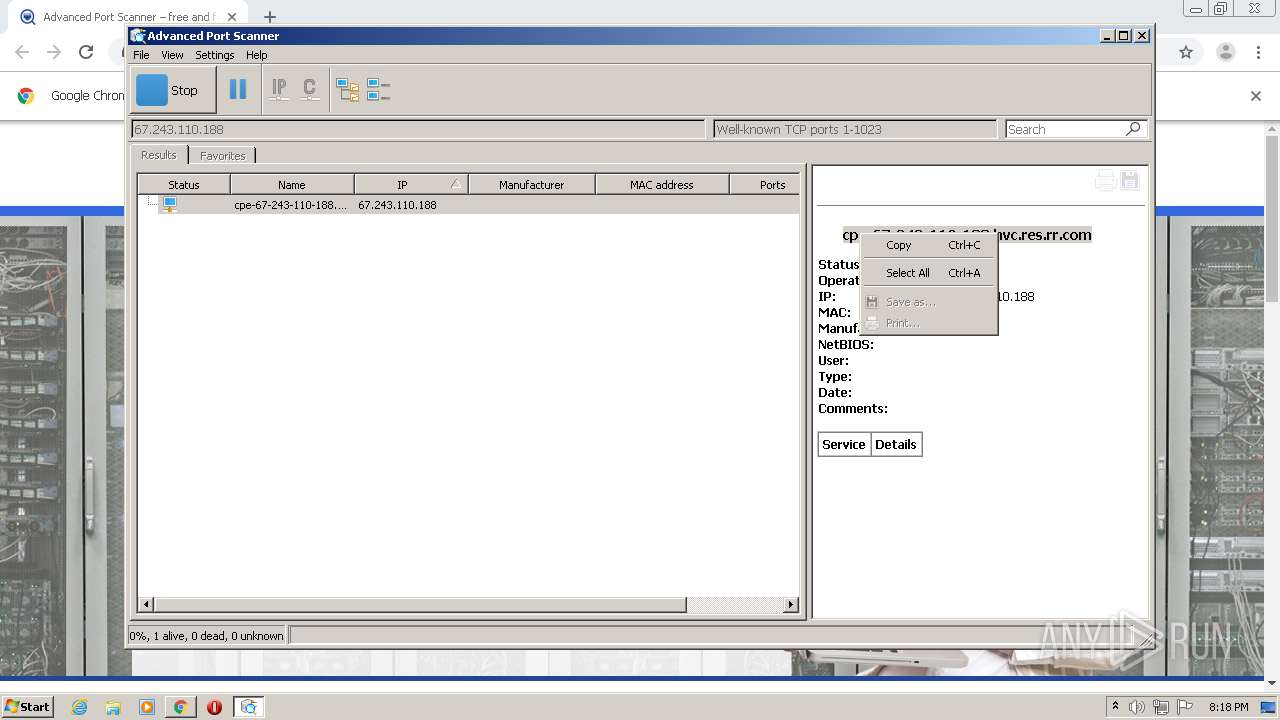
Task: Click the collapse all results list icon
Action: click(x=378, y=91)
